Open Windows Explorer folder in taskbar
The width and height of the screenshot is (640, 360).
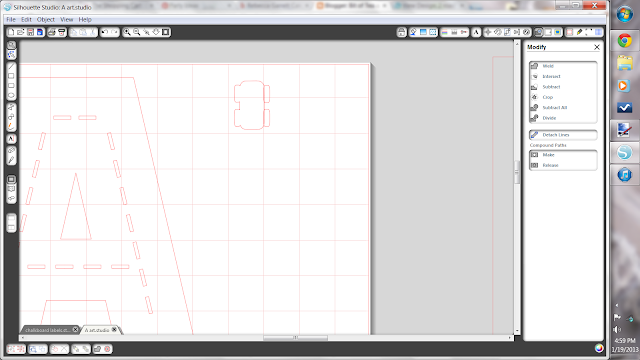pos(624,63)
